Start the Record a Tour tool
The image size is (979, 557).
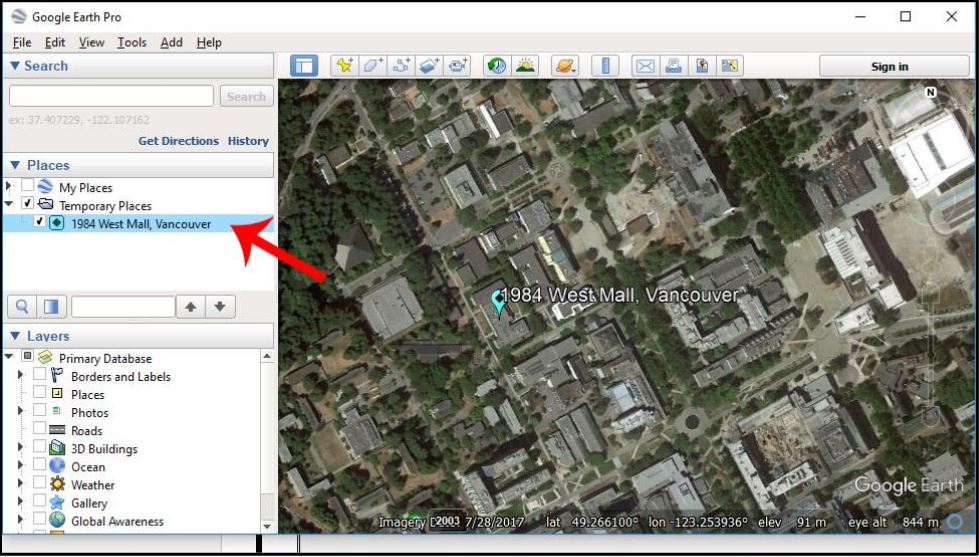(458, 66)
